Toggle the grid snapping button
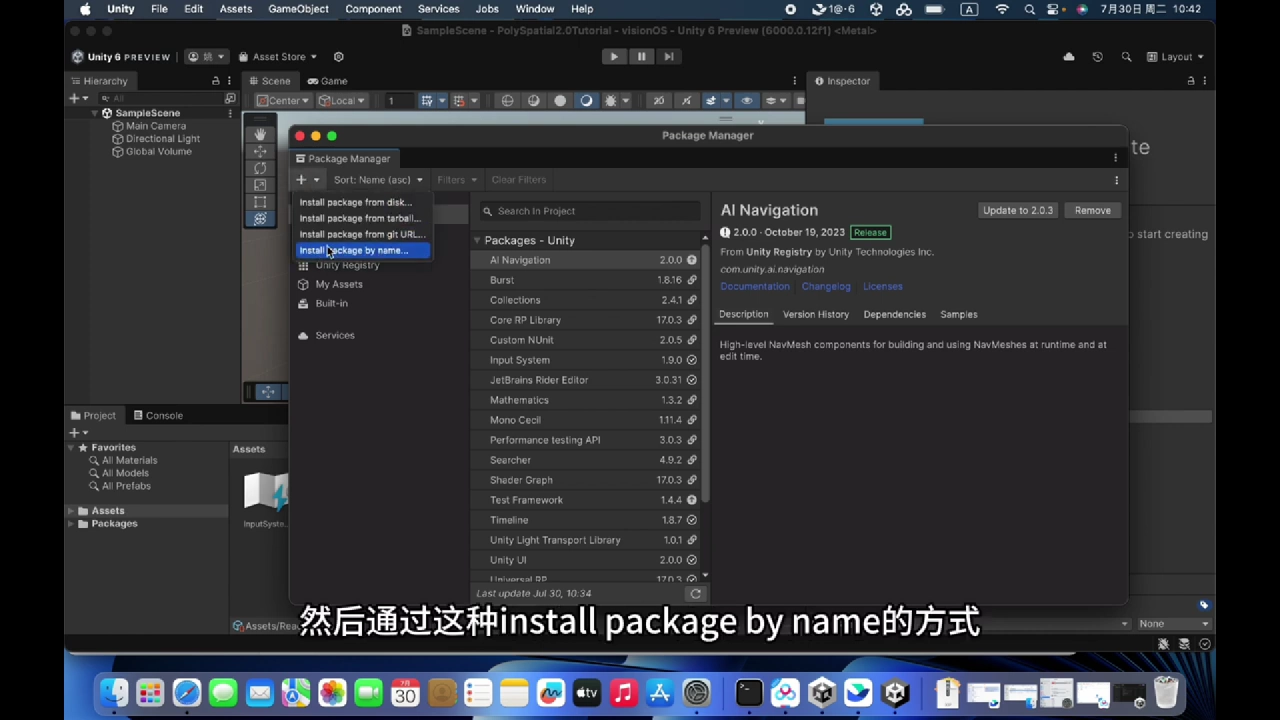 (459, 100)
